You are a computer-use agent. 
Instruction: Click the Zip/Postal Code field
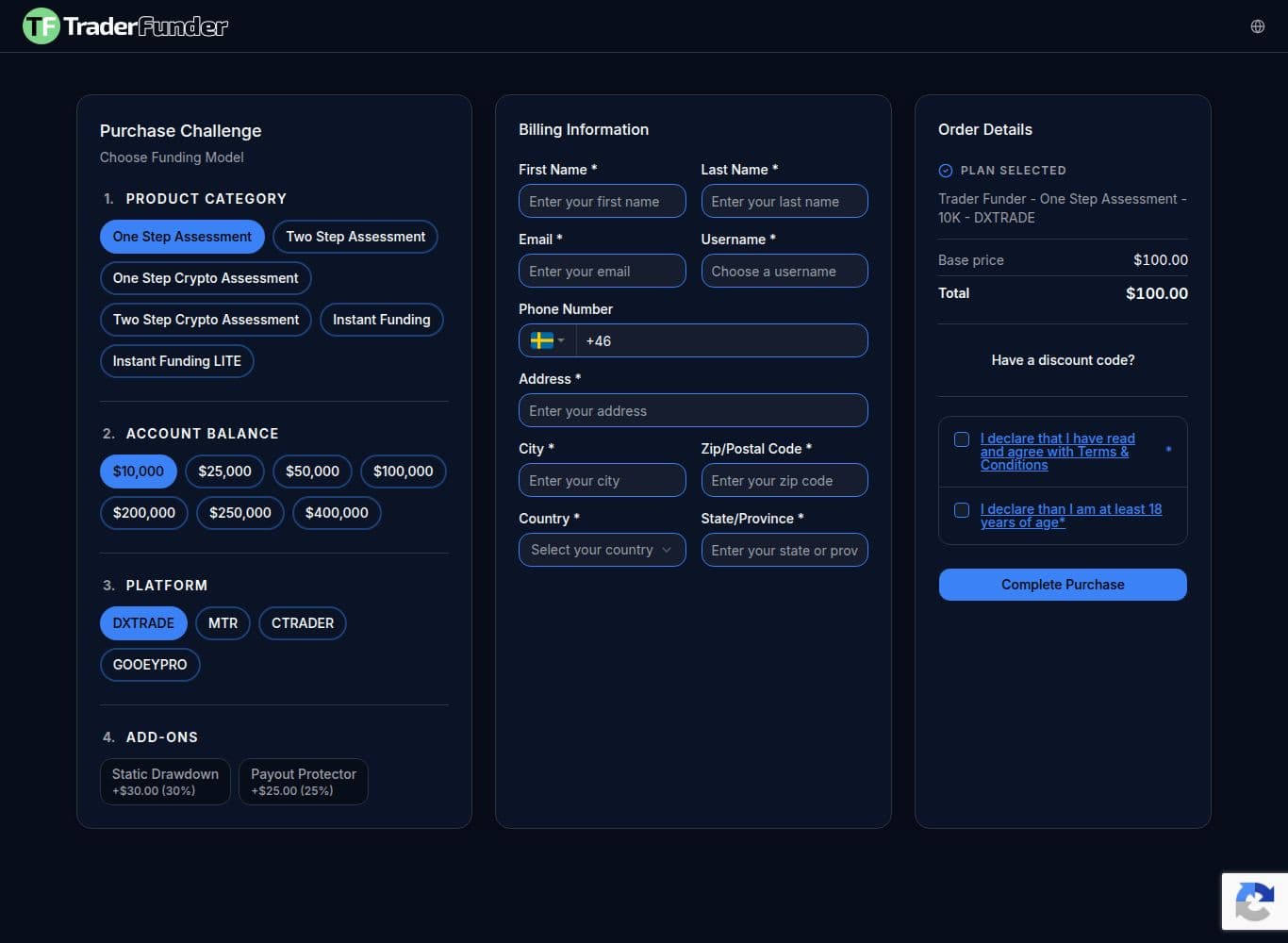click(784, 480)
